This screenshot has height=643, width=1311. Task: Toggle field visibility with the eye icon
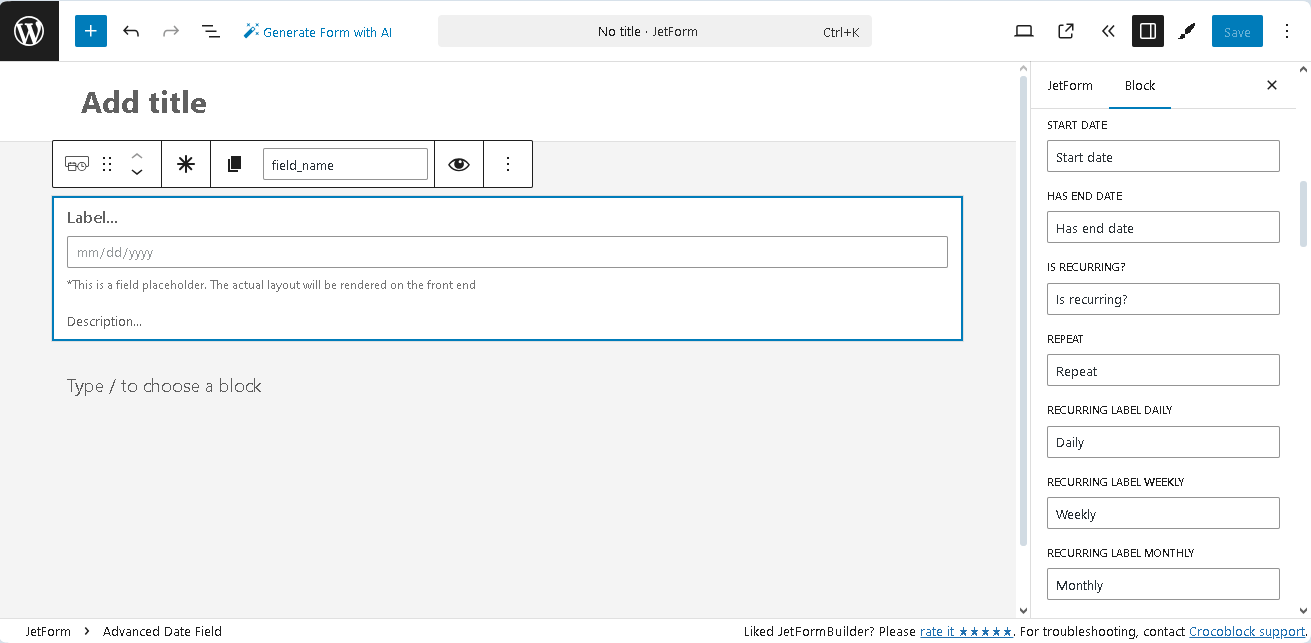pos(458,163)
